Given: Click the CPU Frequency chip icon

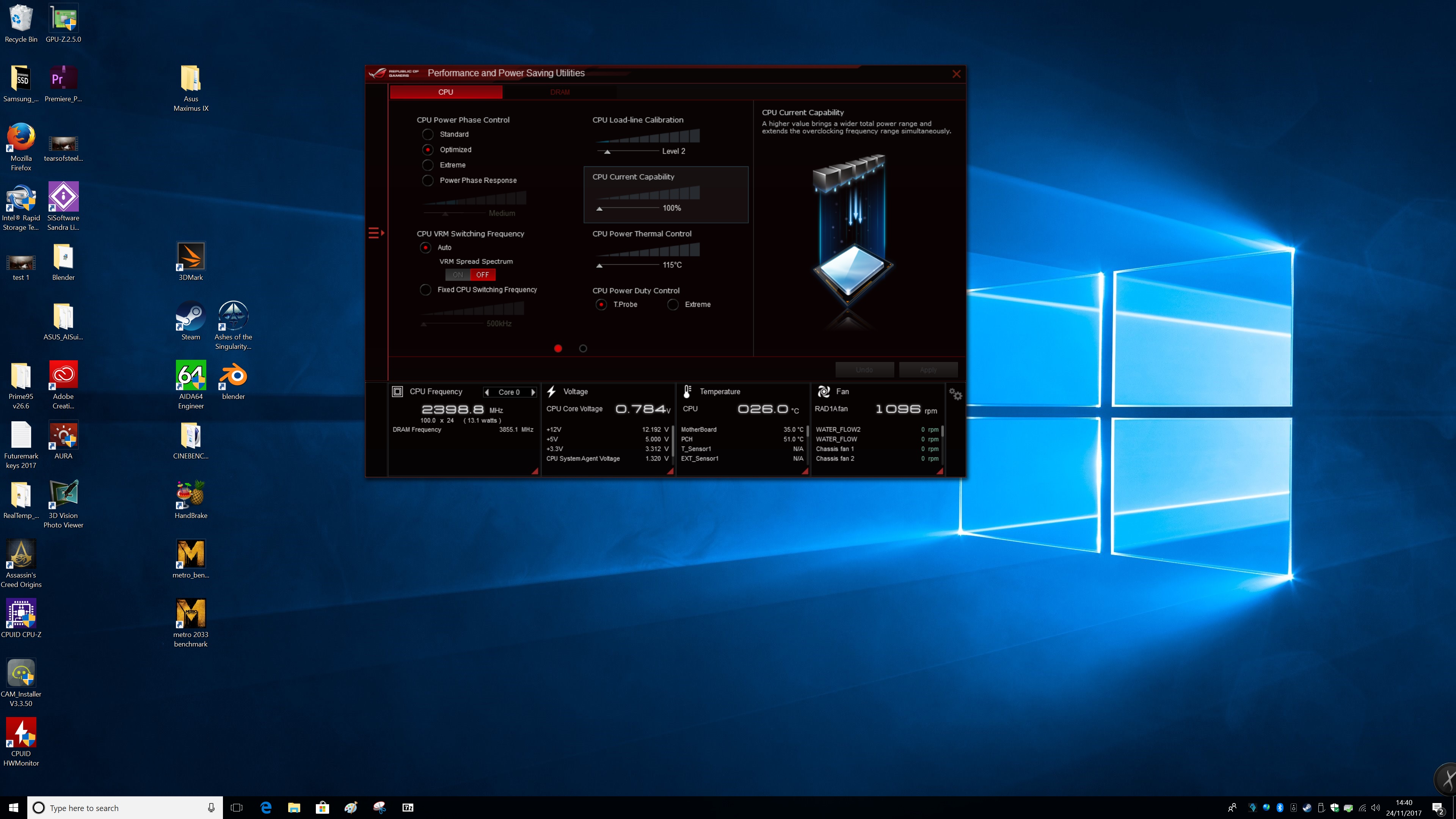Looking at the screenshot, I should (397, 391).
